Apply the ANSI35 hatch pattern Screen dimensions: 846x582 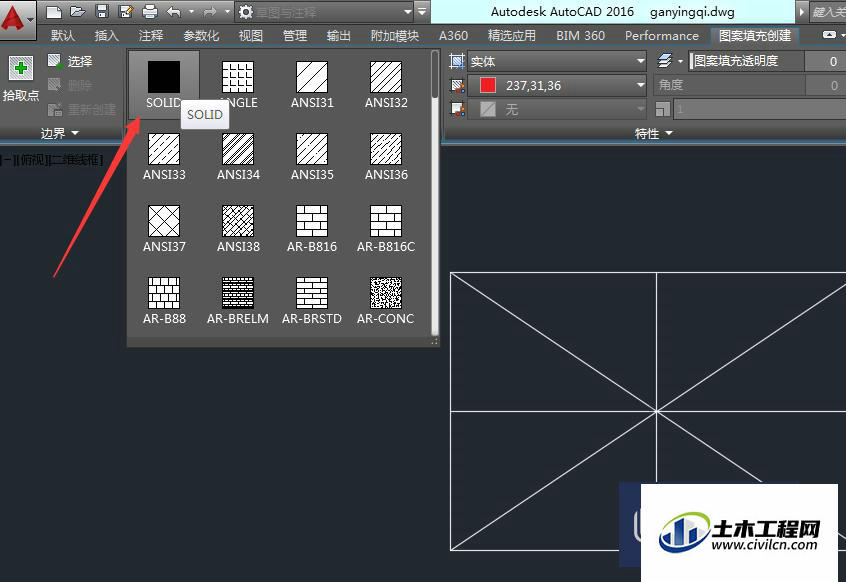tap(312, 156)
